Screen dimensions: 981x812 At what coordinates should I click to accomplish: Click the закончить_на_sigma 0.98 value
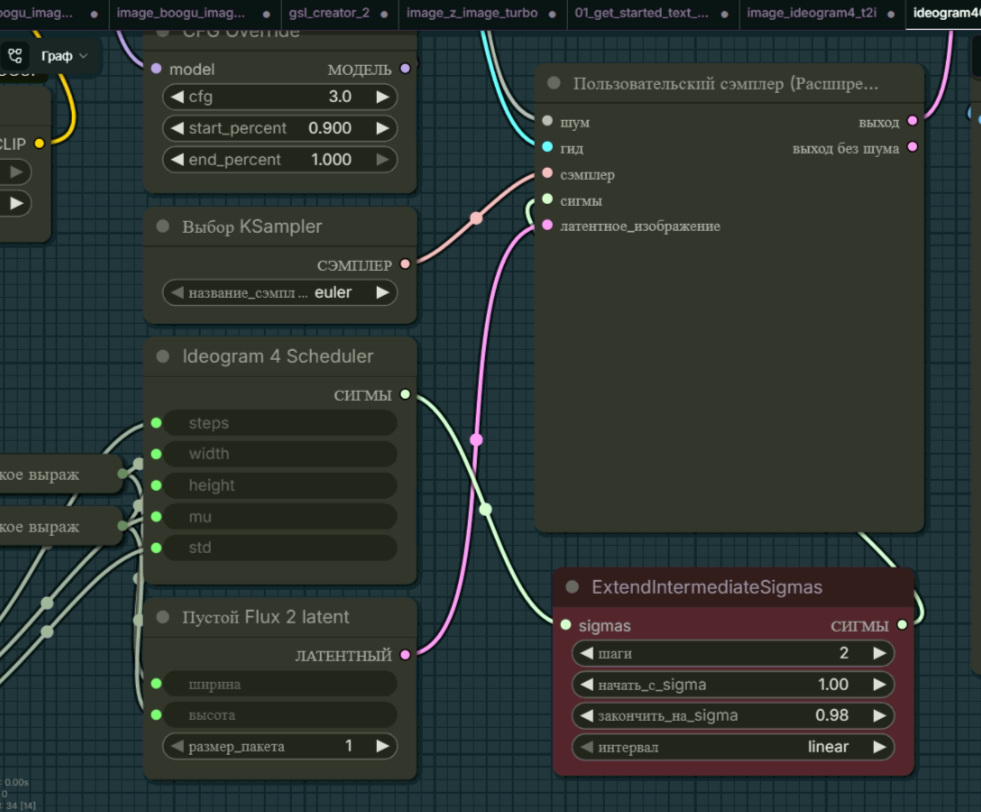pyautogui.click(x=832, y=716)
